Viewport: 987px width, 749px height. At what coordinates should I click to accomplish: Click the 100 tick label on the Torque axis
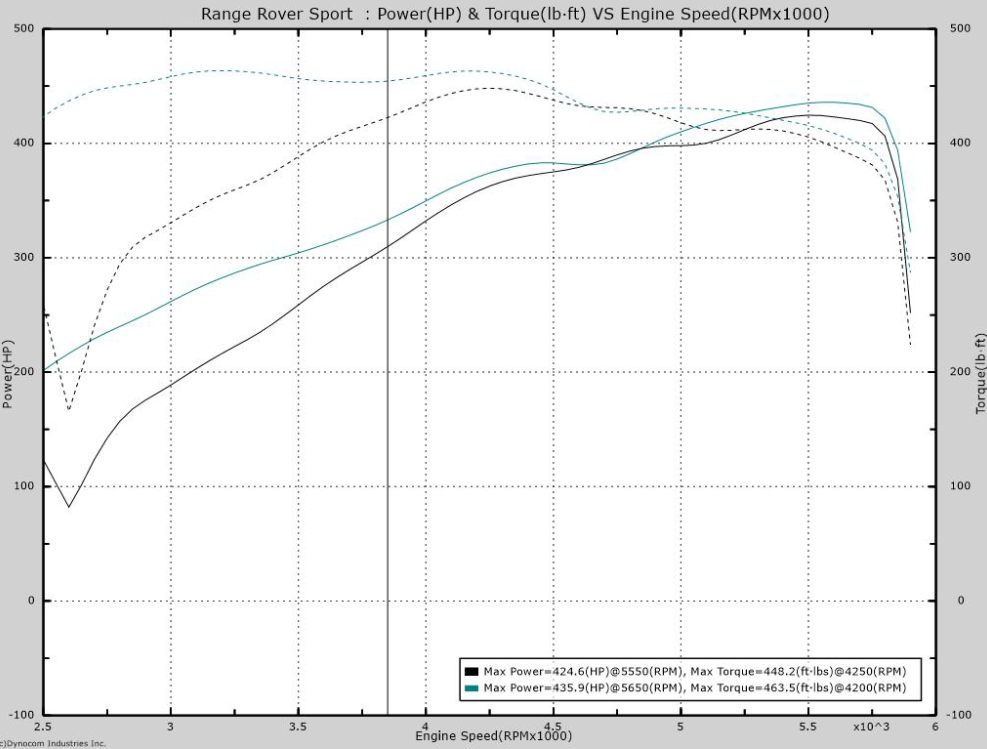[x=961, y=487]
